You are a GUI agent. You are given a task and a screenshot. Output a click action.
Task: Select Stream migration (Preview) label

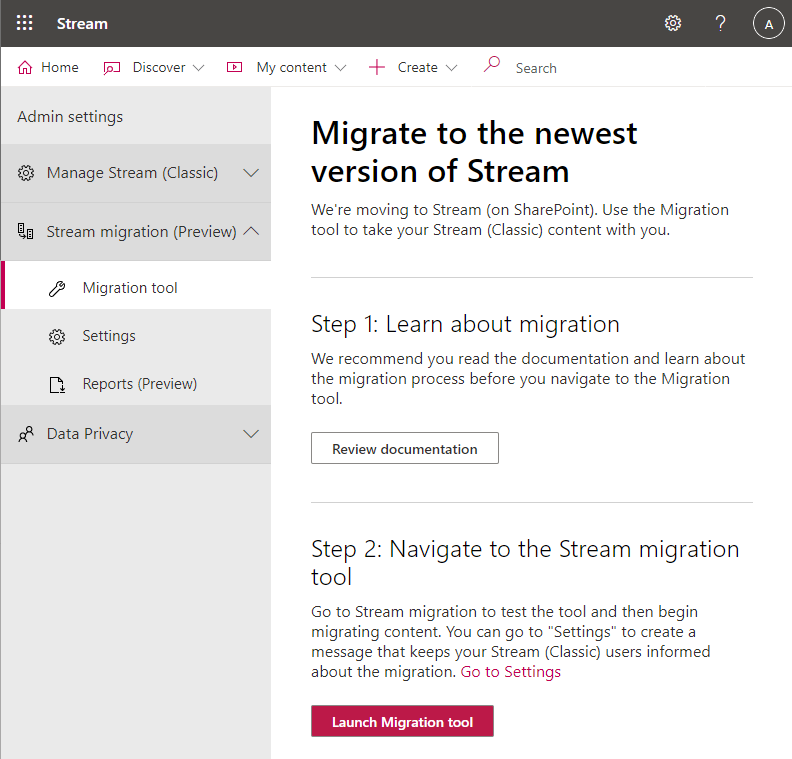click(141, 231)
